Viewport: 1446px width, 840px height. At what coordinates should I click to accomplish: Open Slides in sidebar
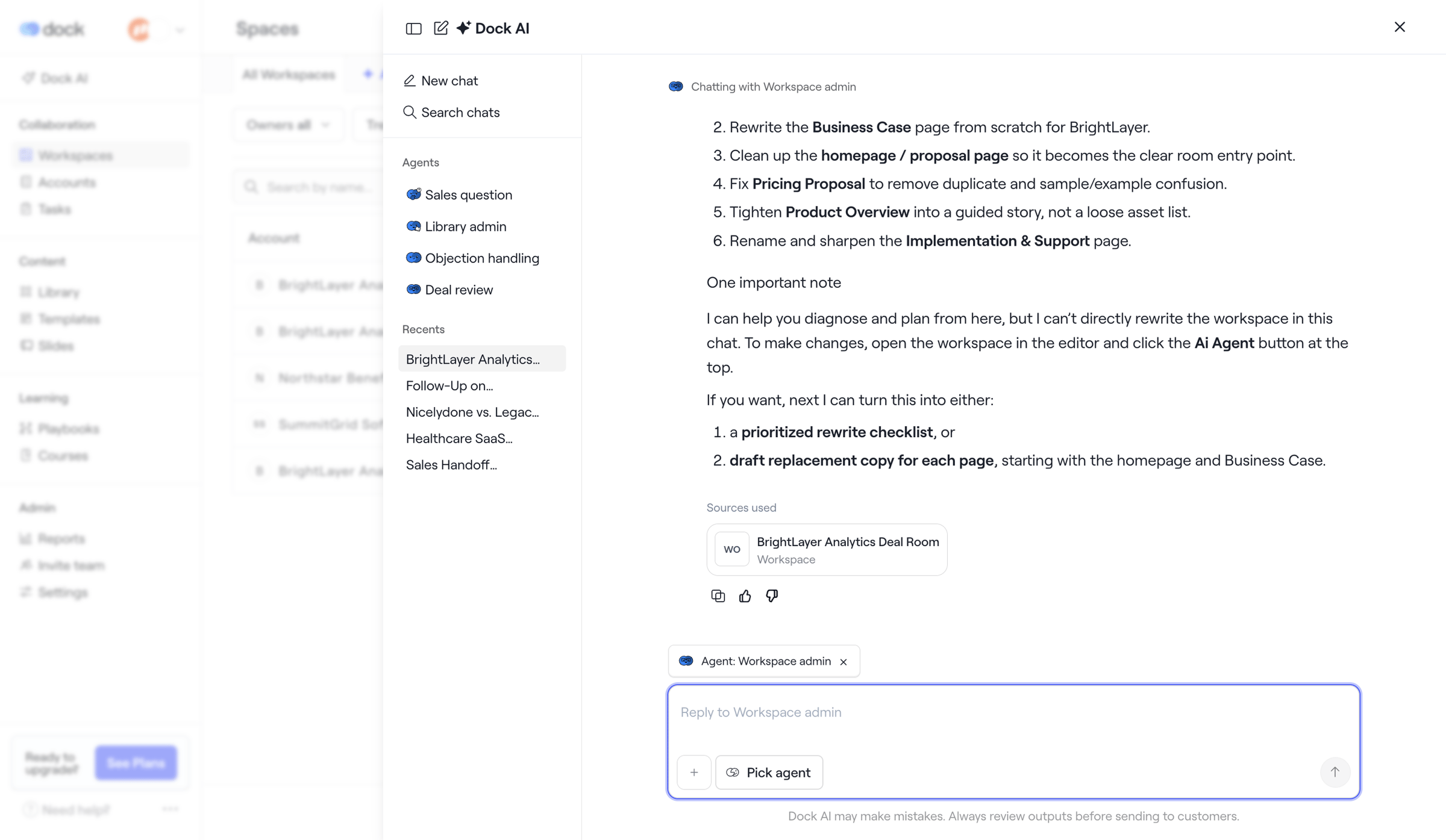click(47, 346)
